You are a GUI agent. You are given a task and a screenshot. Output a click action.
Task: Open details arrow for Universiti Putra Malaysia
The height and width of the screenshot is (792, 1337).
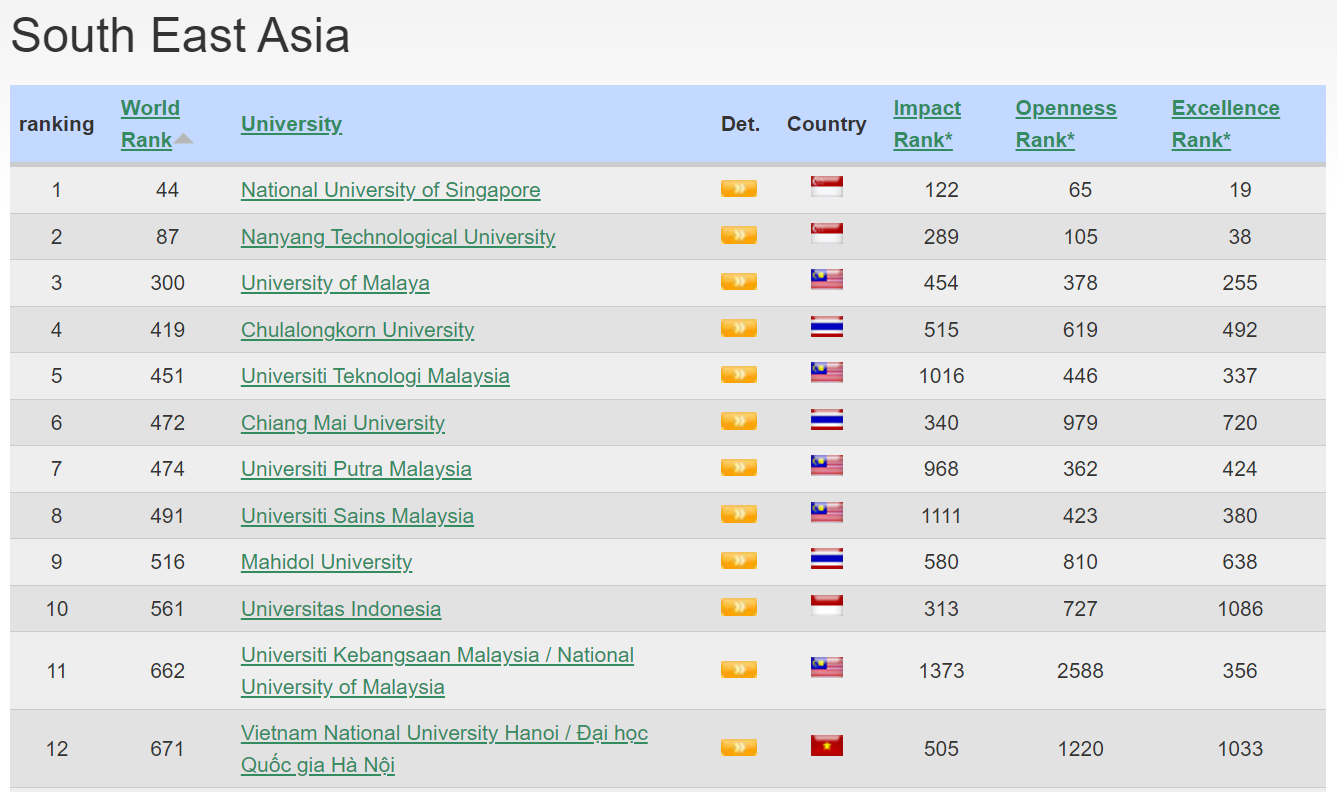(739, 467)
